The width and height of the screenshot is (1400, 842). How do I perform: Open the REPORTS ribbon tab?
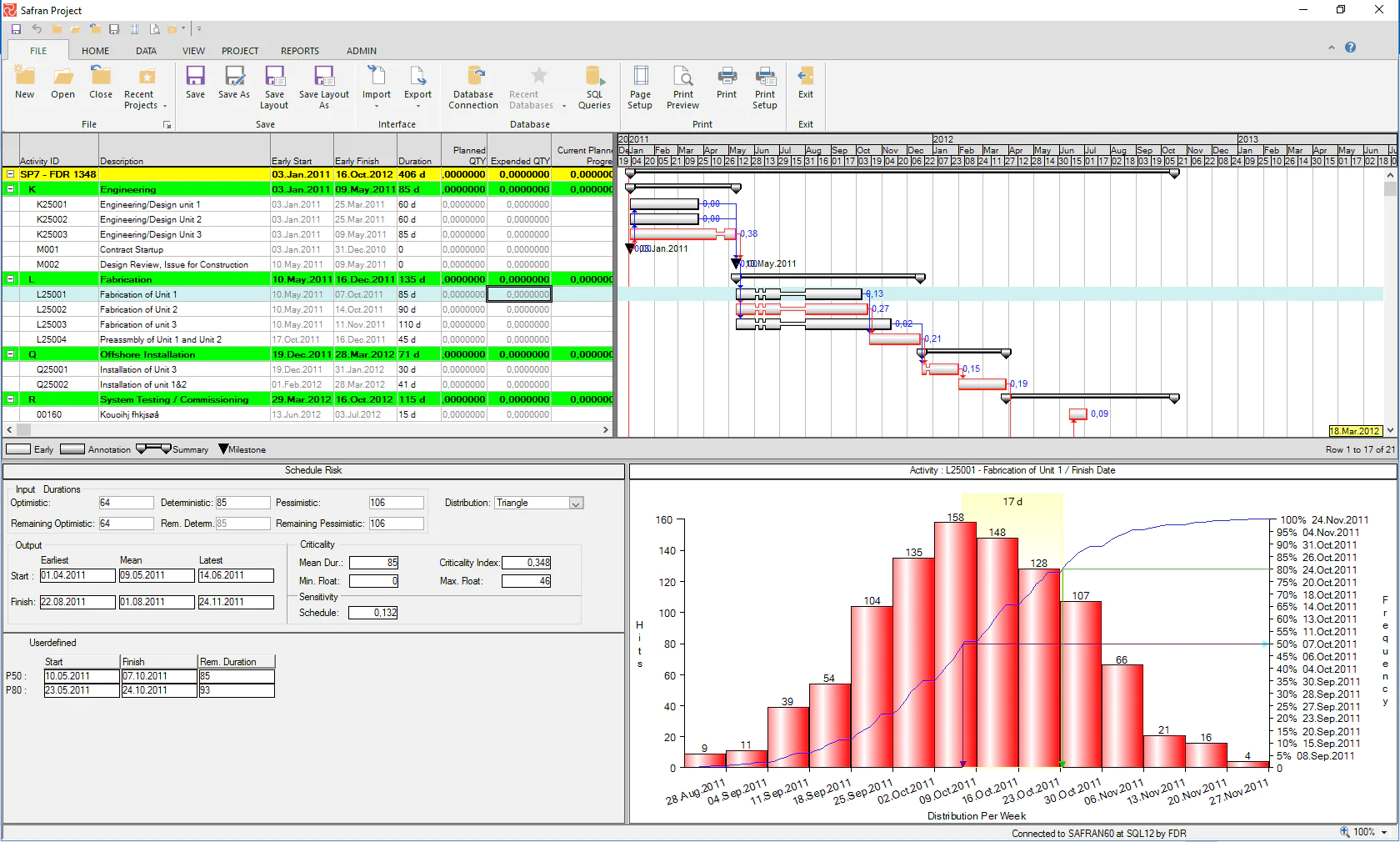300,51
